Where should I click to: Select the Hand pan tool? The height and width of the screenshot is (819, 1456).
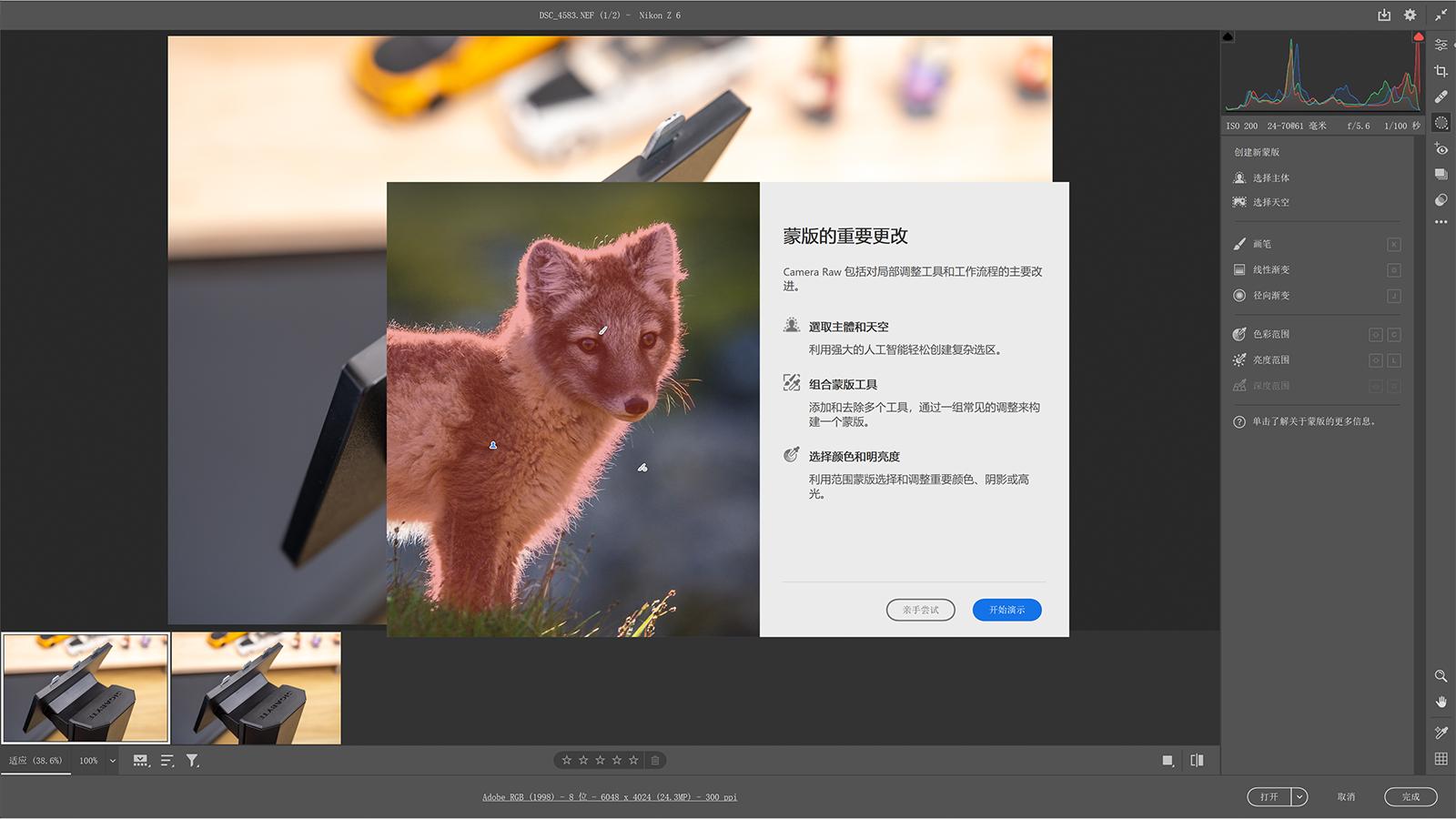click(1441, 702)
